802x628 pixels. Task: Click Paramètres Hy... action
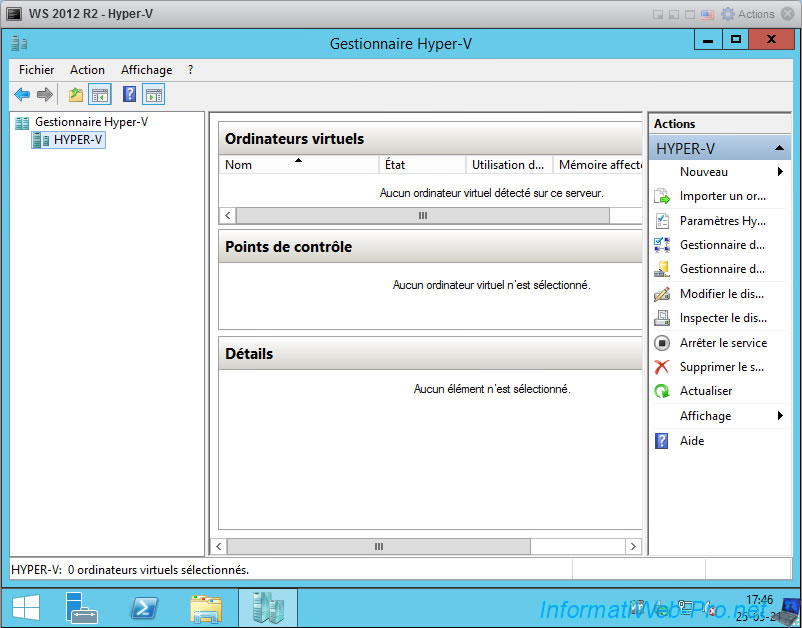tap(722, 221)
